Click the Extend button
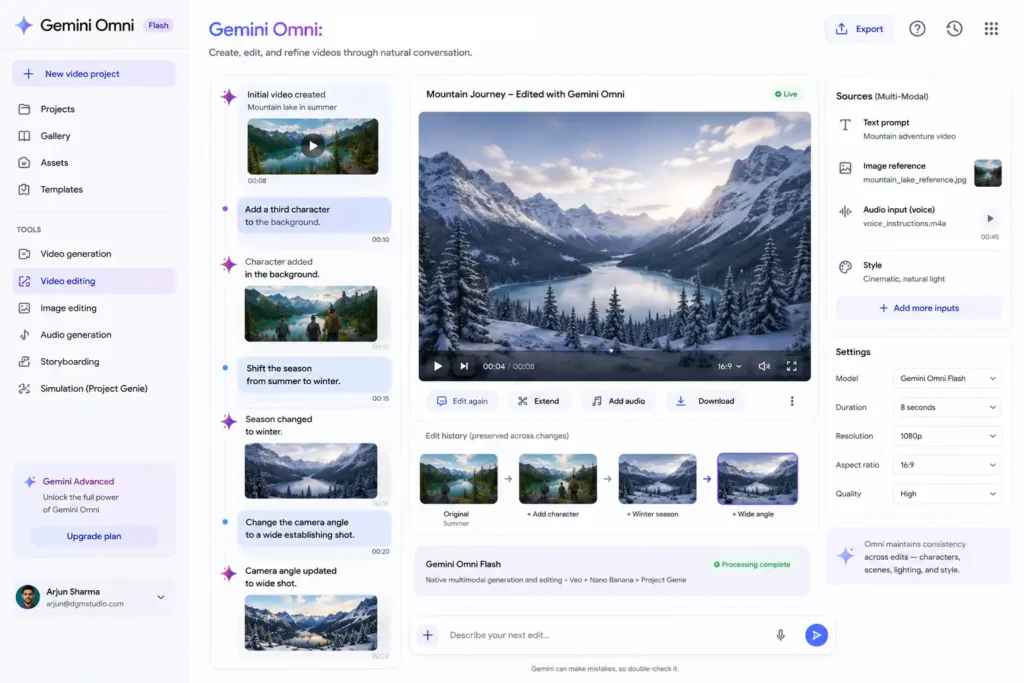1024x683 pixels. click(539, 401)
